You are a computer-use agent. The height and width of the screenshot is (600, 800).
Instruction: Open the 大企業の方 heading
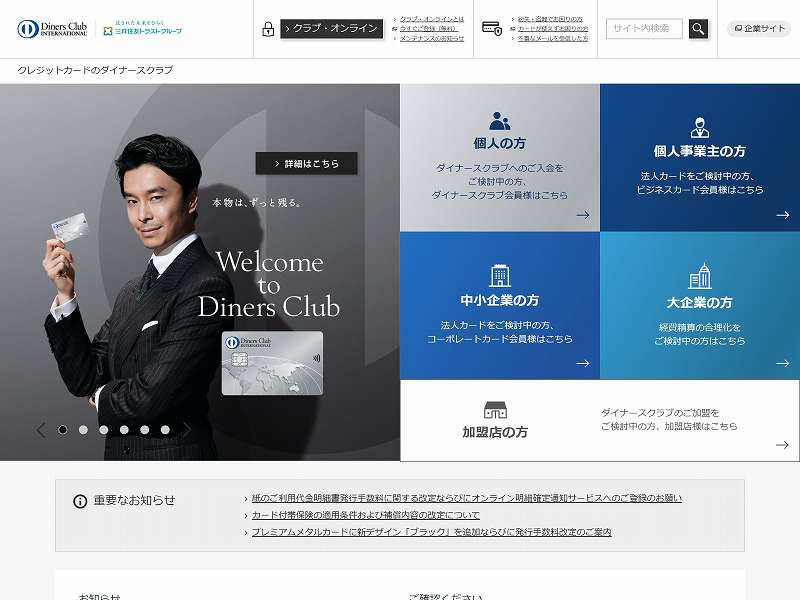pyautogui.click(x=699, y=303)
